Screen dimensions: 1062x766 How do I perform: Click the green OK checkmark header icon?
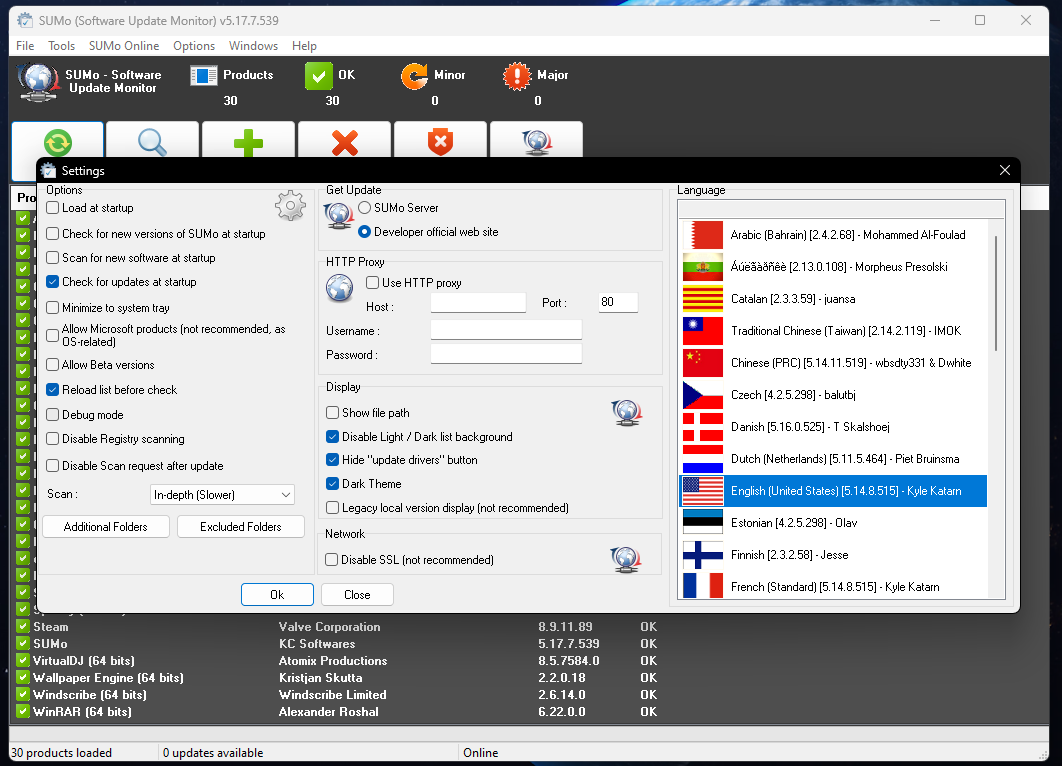click(x=318, y=76)
